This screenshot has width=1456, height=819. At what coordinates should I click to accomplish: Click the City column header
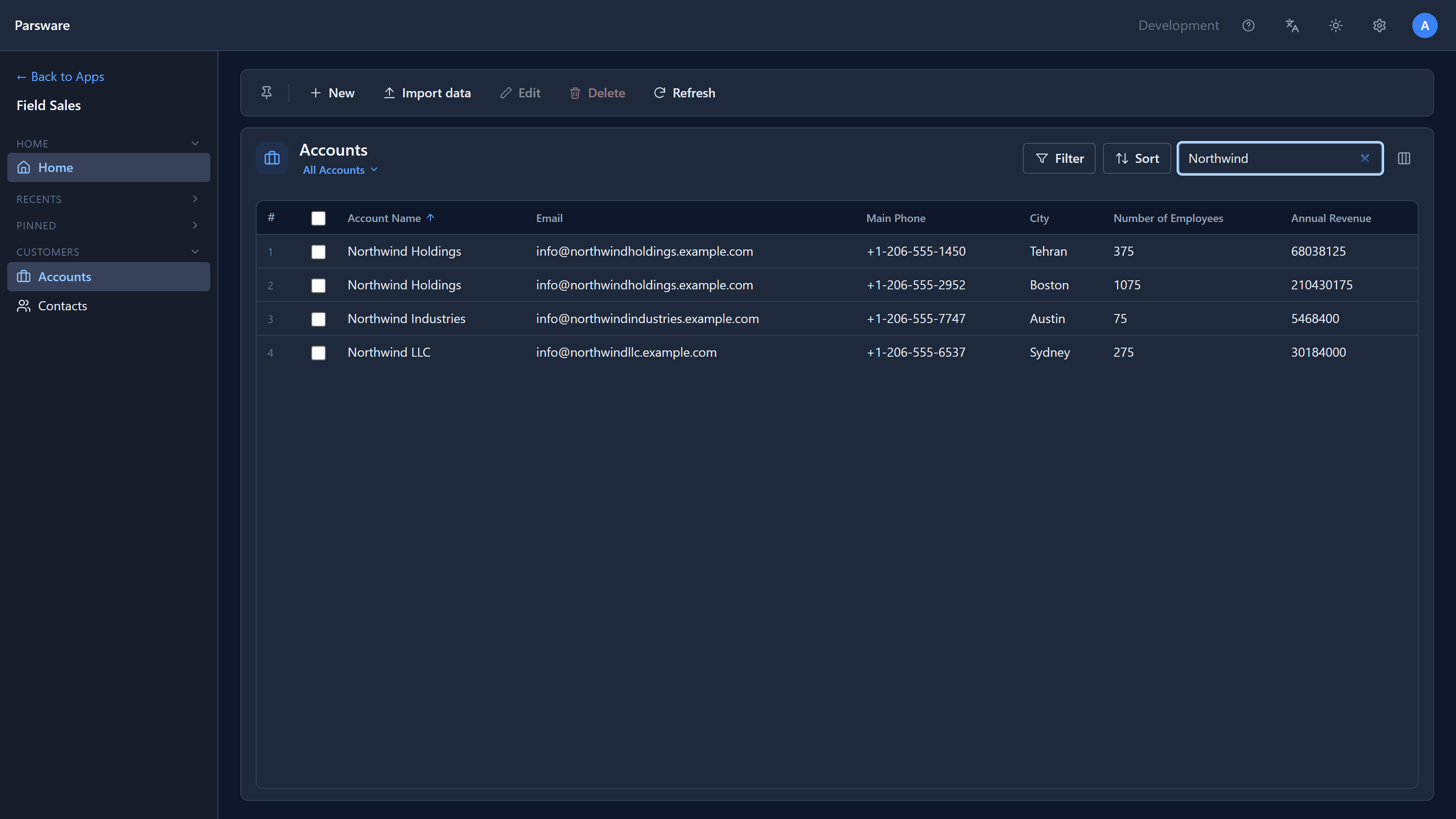[1039, 218]
